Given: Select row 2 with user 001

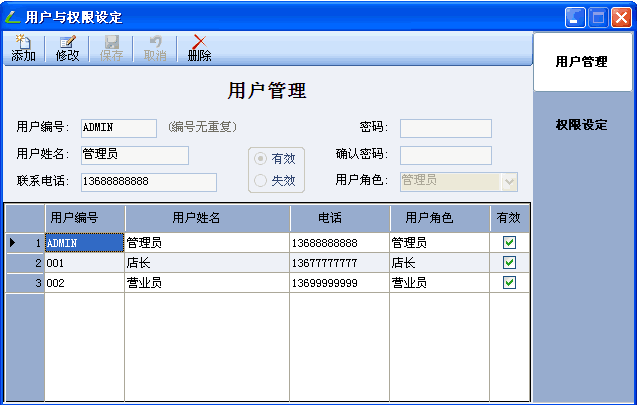Looking at the screenshot, I should (x=84, y=263).
